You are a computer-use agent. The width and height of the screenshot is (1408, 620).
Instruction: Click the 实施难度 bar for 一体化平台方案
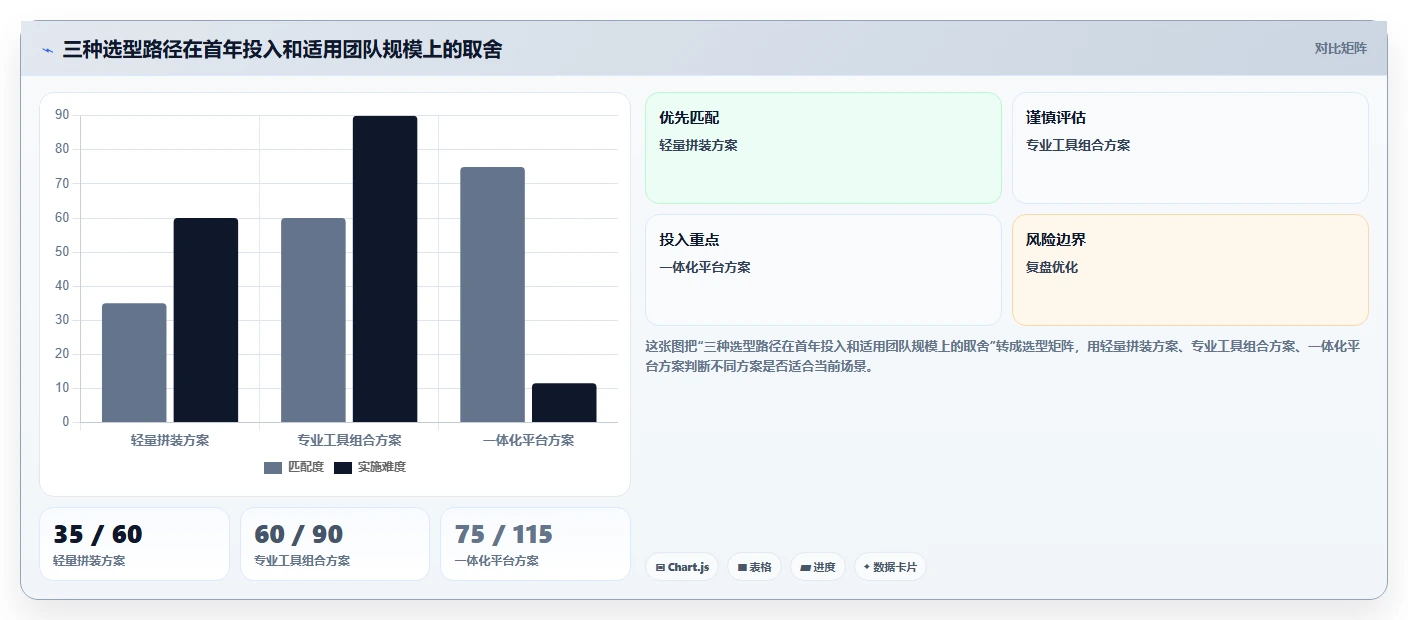(564, 402)
